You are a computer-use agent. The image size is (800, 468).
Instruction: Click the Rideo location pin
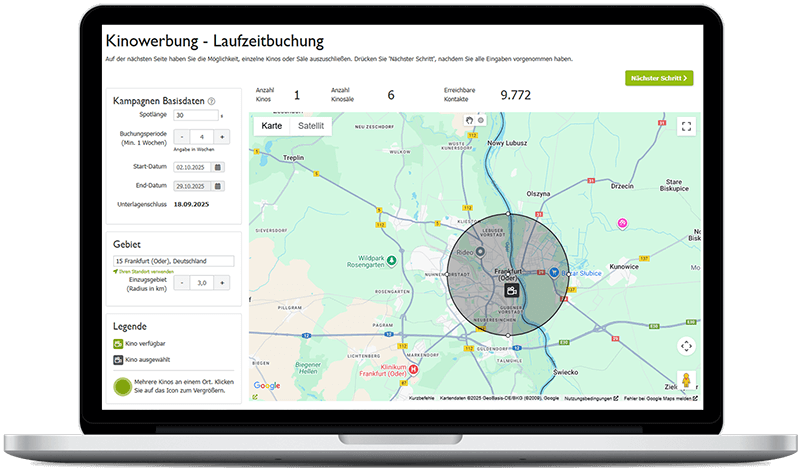(x=480, y=252)
